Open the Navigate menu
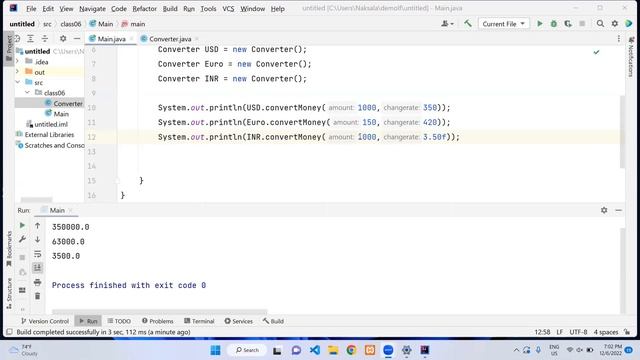This screenshot has height=360, width=640. 92,8
